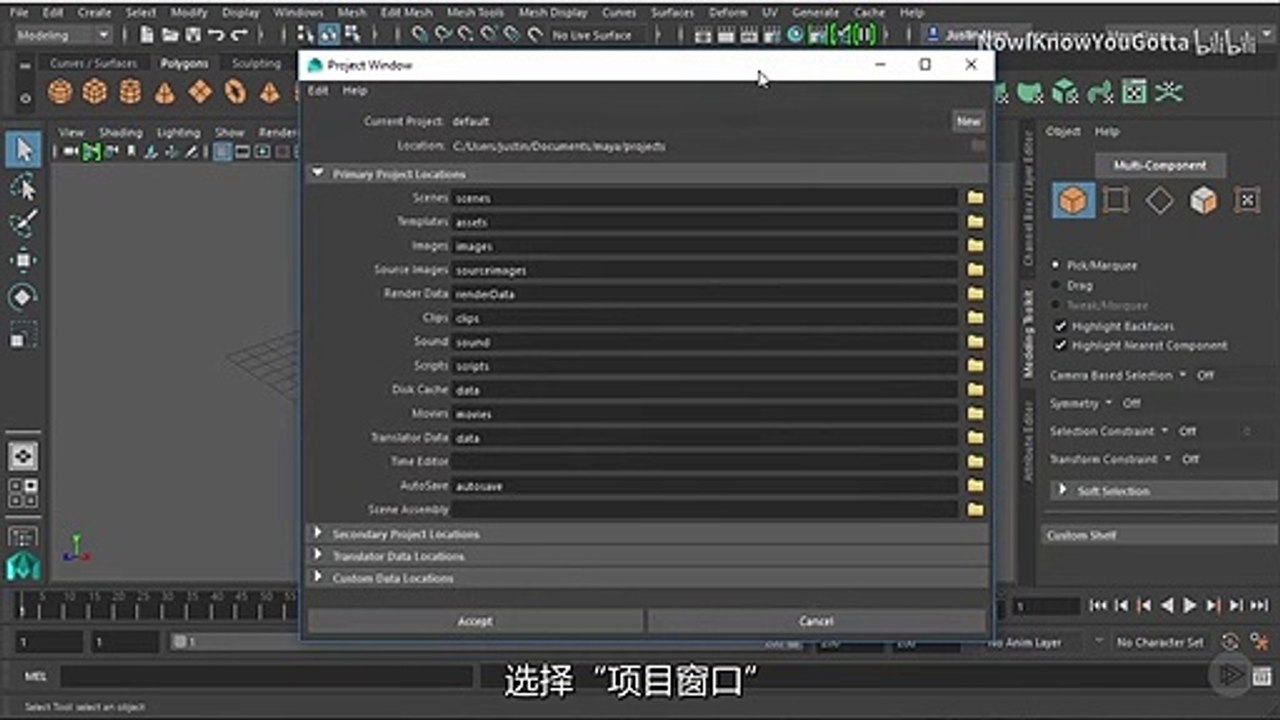Click the Cancel button
1280x720 pixels.
click(x=816, y=621)
